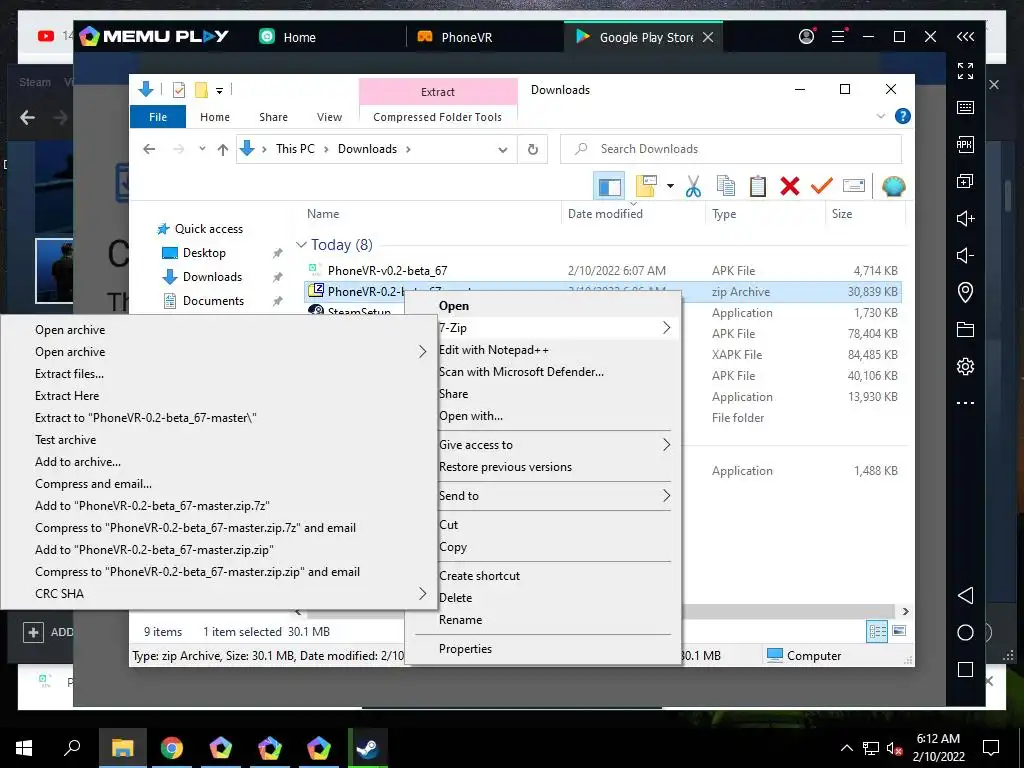Click the new folder icon in Explorer toolbar
The image size is (1024, 768).
pyautogui.click(x=646, y=187)
